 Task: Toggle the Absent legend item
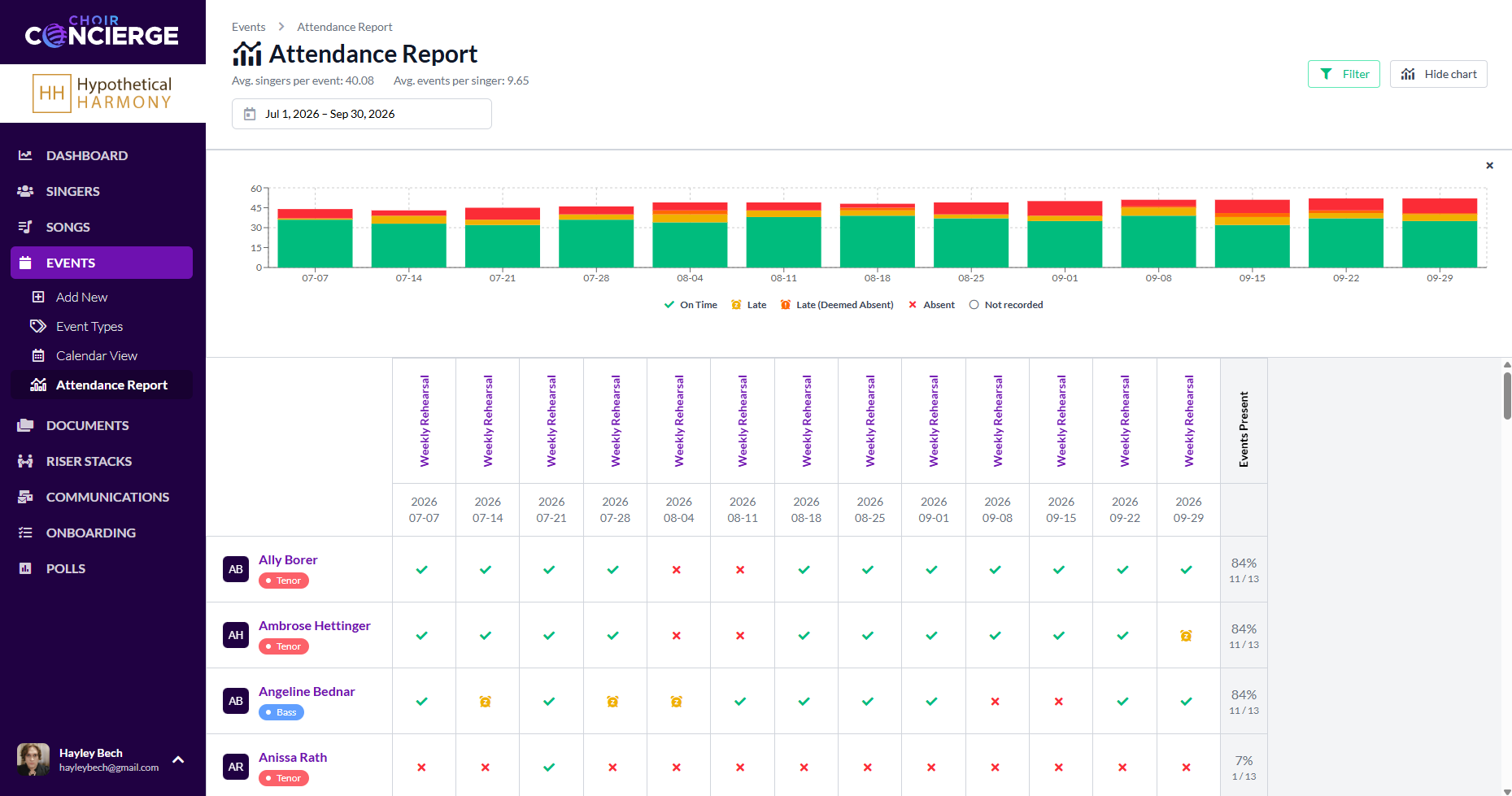(x=931, y=305)
